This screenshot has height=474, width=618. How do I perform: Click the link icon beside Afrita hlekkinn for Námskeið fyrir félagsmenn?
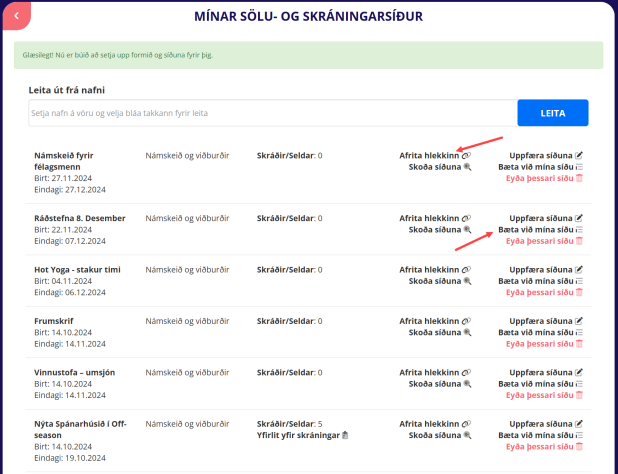coord(466,156)
